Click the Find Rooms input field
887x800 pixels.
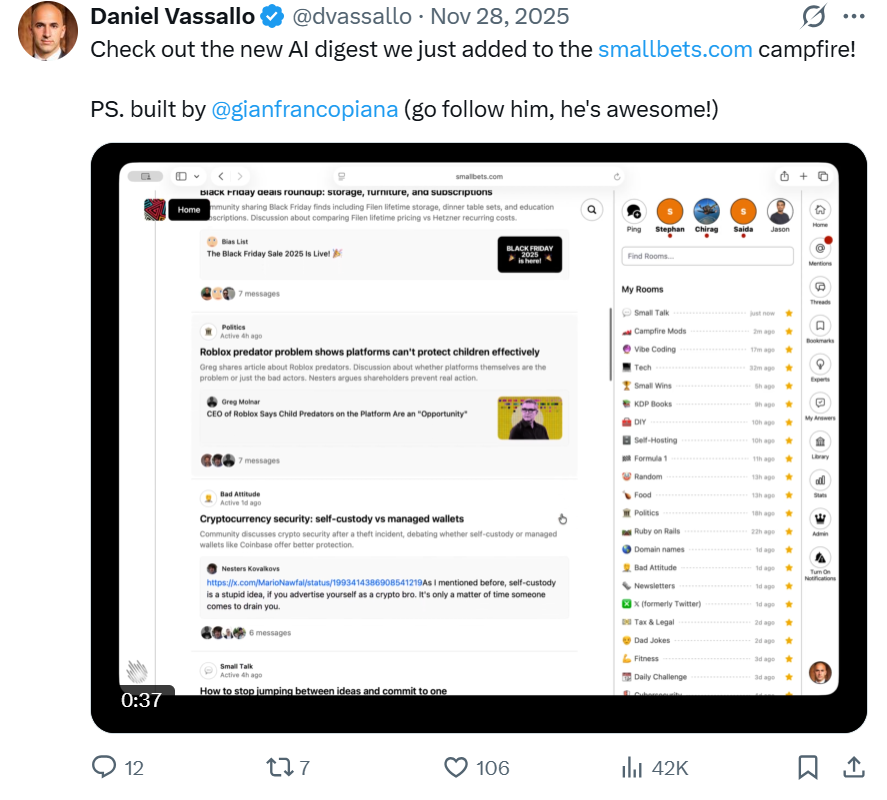pos(707,256)
